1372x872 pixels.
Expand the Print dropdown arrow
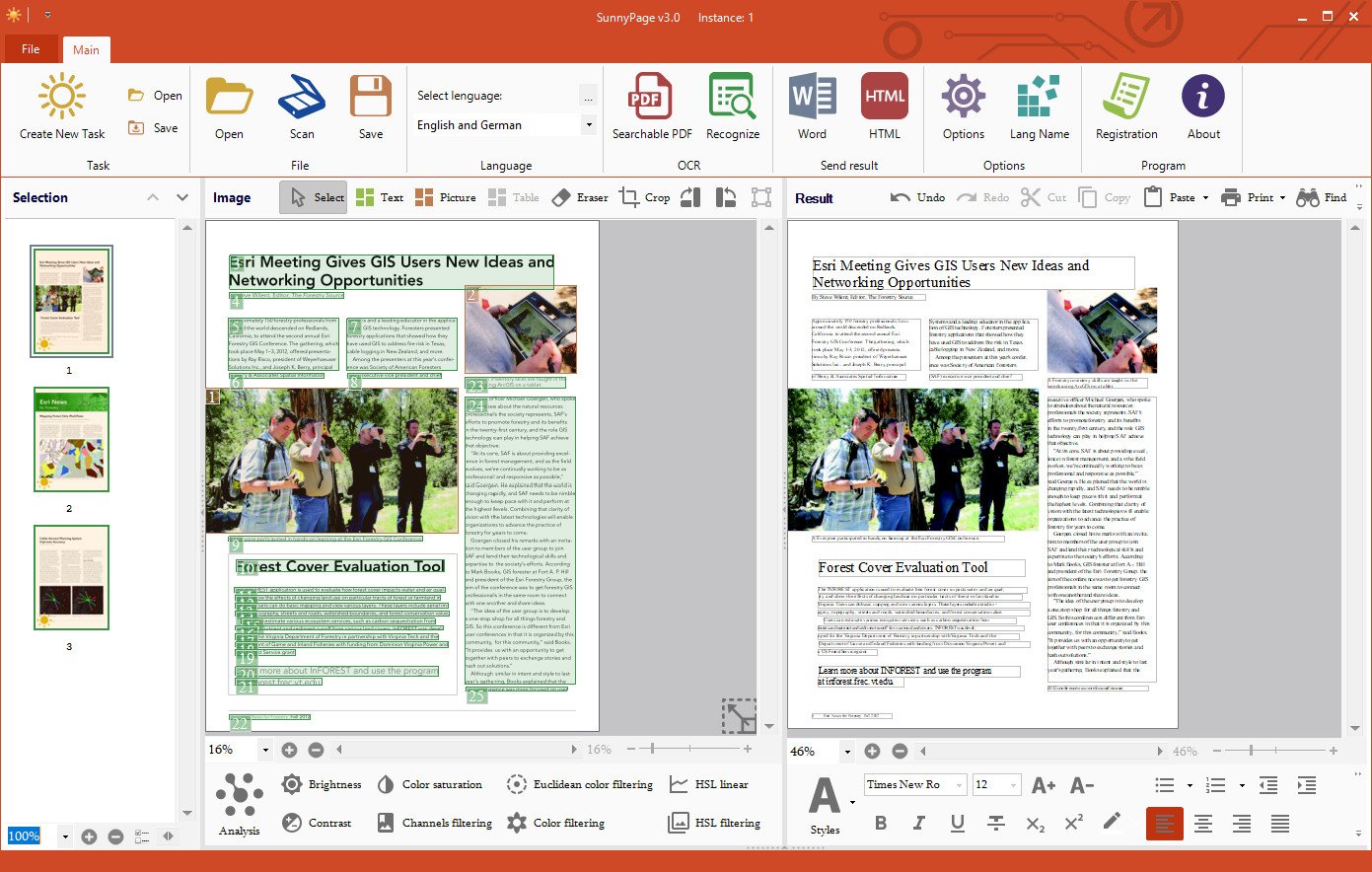[x=1282, y=198]
